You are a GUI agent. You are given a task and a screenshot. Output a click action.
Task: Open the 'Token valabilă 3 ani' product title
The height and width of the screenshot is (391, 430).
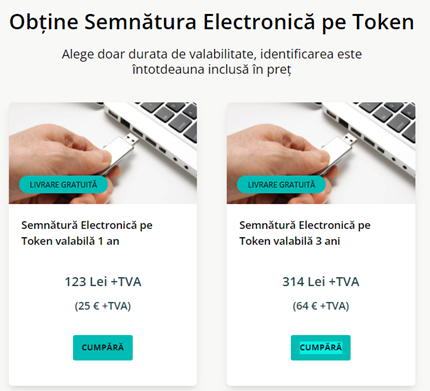click(305, 233)
